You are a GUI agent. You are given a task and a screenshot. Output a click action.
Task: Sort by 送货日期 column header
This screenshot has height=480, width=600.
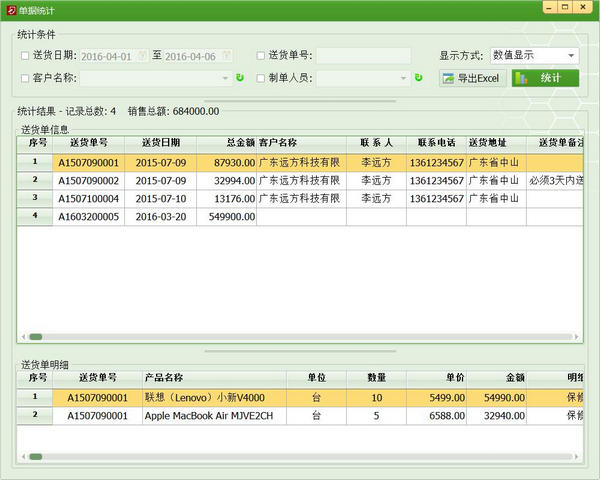(160, 143)
